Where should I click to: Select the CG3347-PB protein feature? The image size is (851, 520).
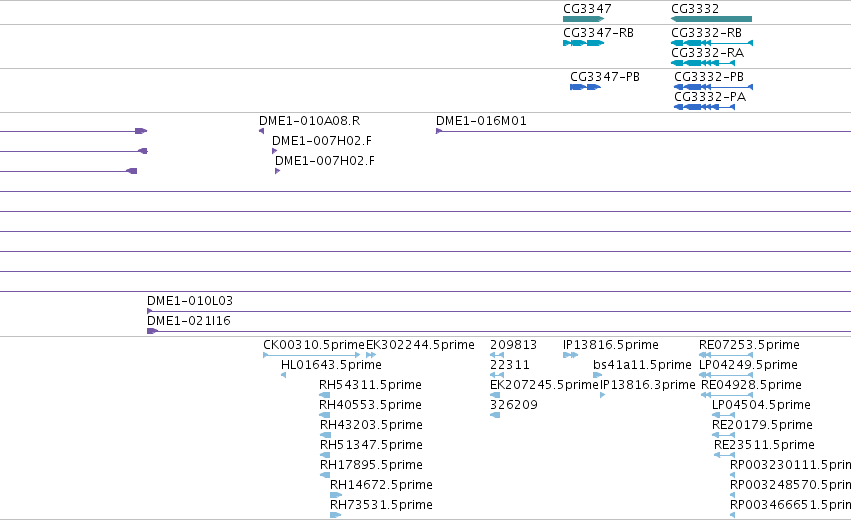[585, 87]
